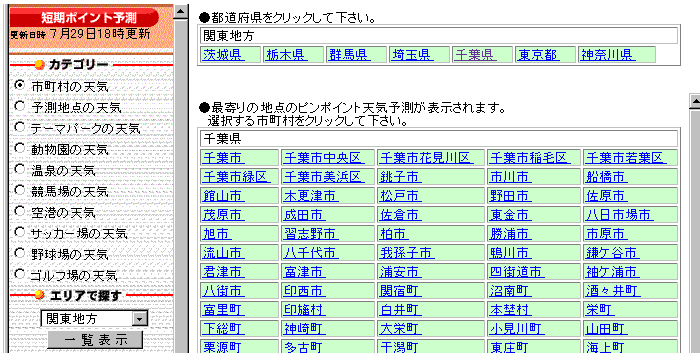Image resolution: width=700 pixels, height=360 pixels.
Task: Click 千葉市若葉区 link
Action: click(626, 158)
